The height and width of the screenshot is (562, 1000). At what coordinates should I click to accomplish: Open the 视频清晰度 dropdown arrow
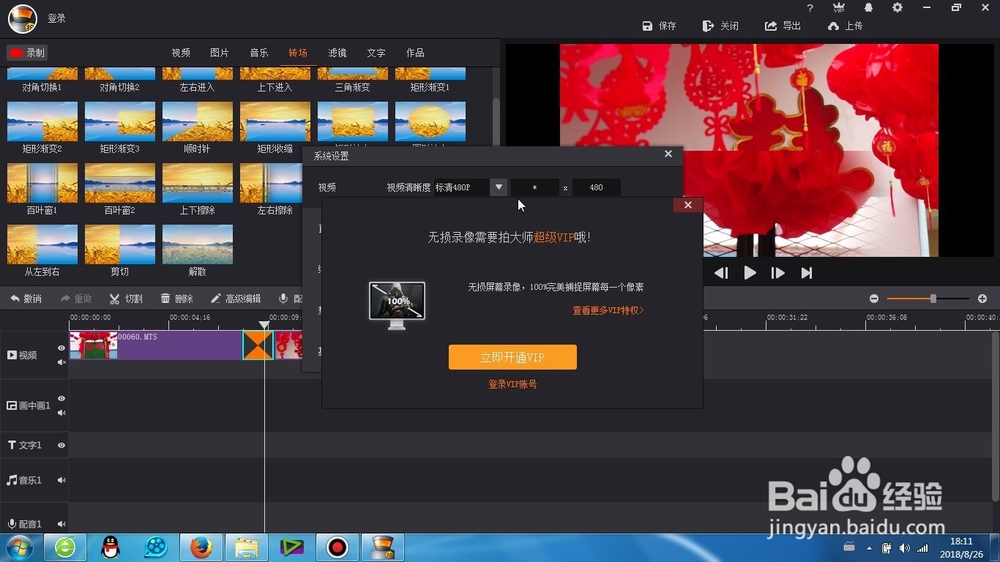pyautogui.click(x=499, y=187)
